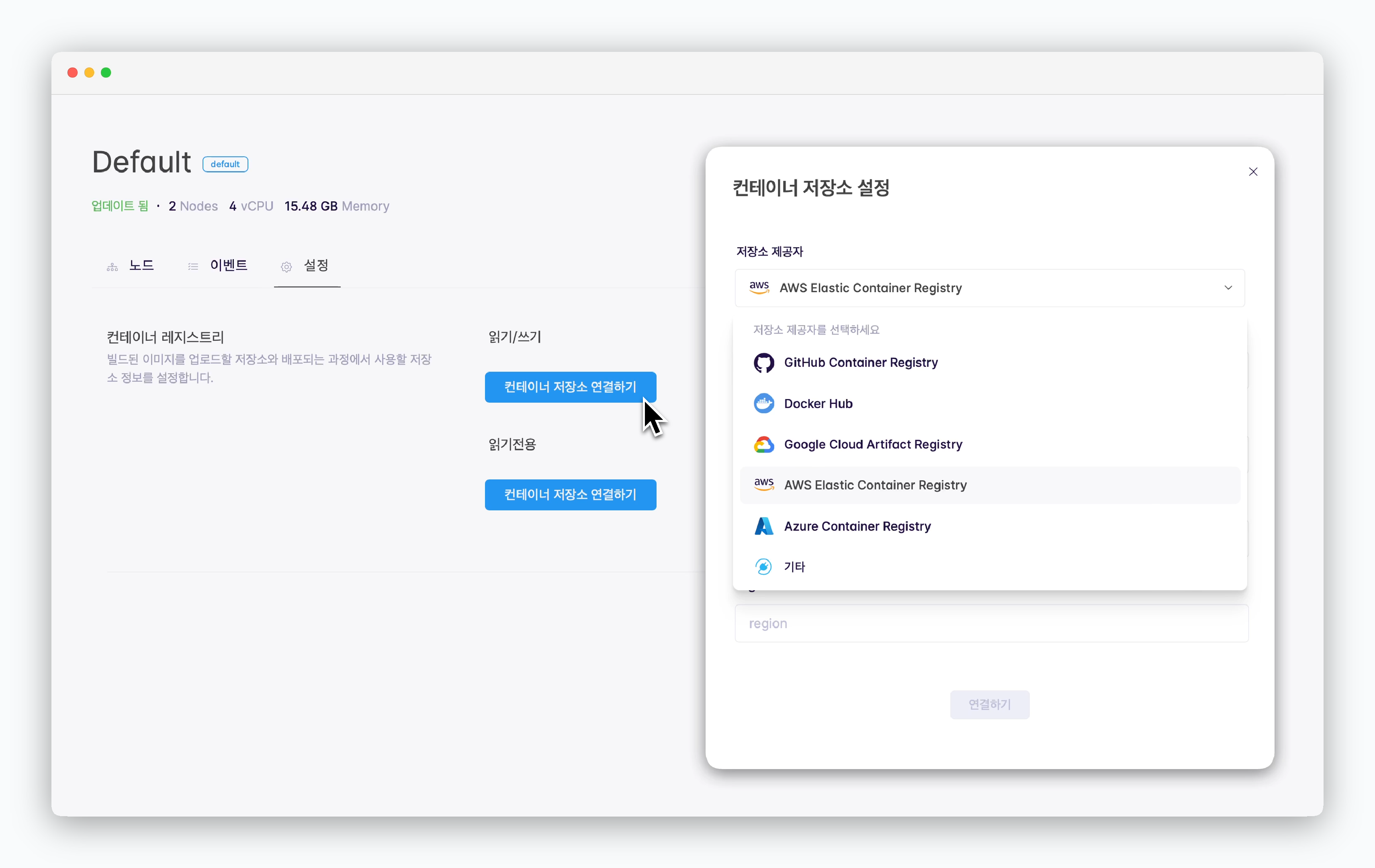The image size is (1375, 868).
Task: Click the gear icon beside 설정
Action: (286, 267)
